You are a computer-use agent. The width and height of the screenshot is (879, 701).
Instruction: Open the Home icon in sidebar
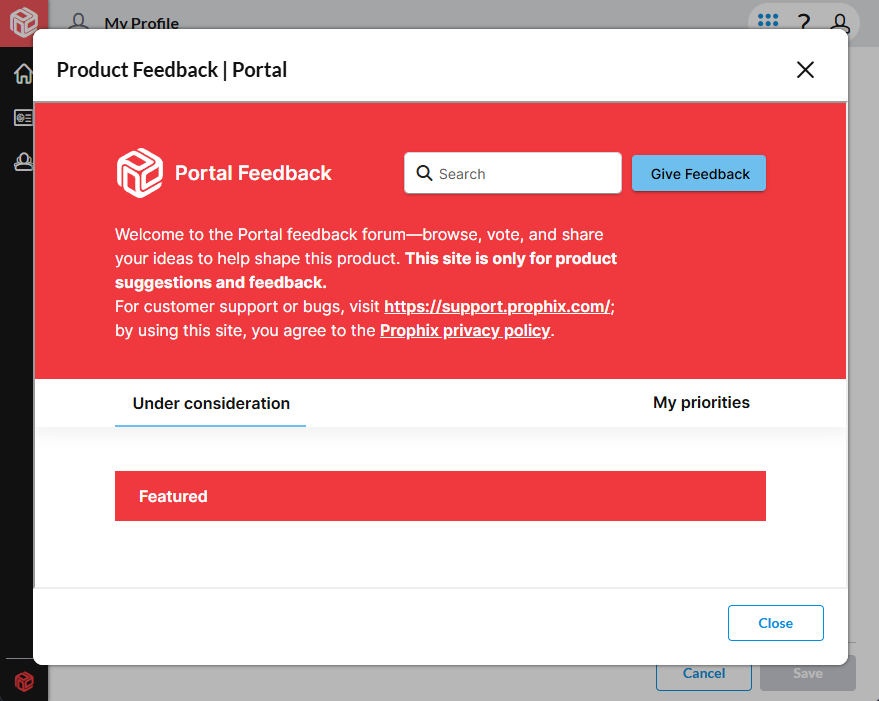(23, 74)
